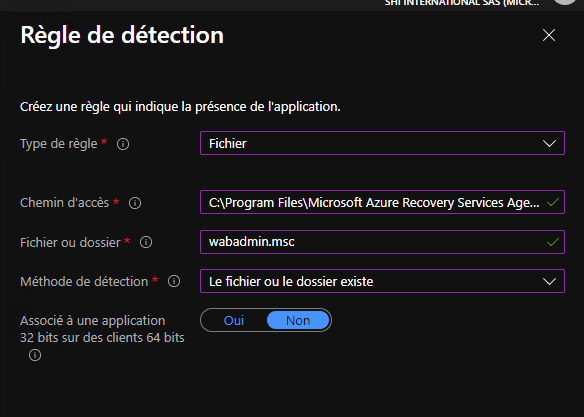Click info icon beside Fichier ou dossier

(146, 242)
